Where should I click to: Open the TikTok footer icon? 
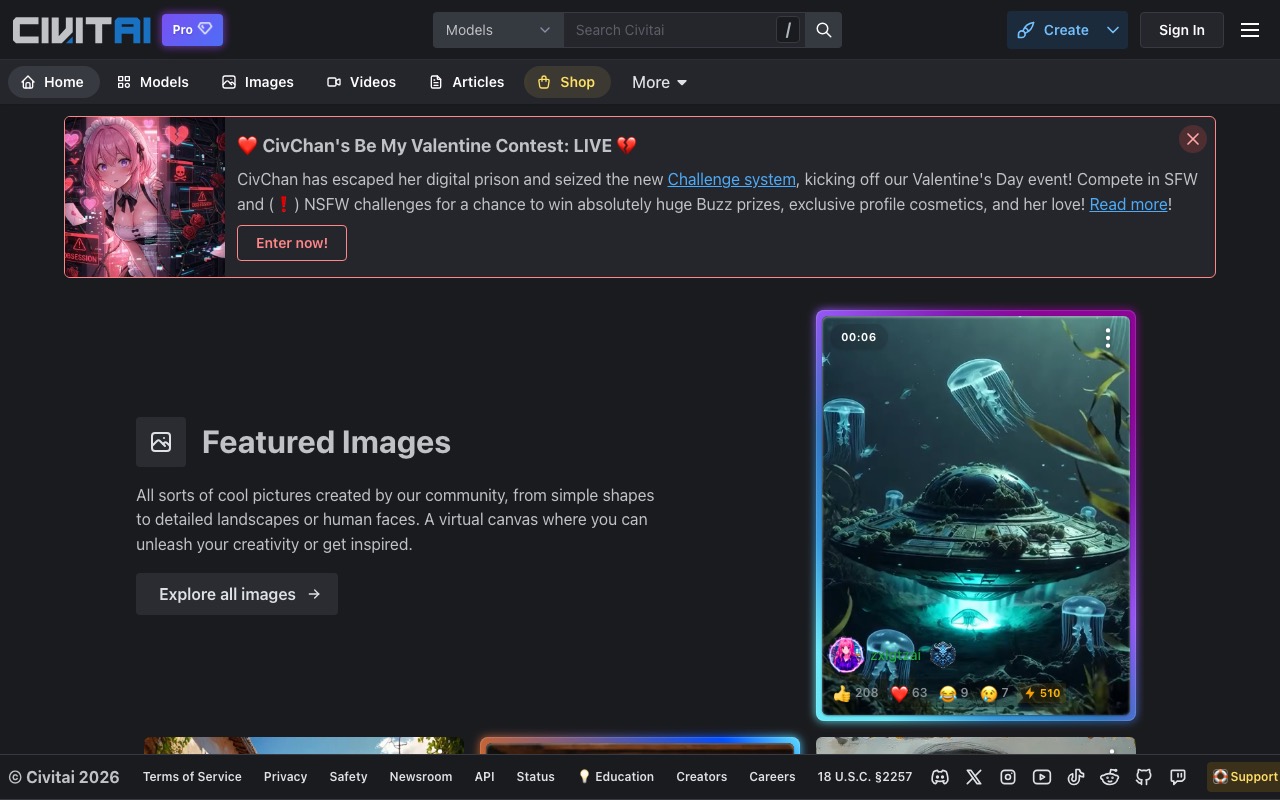point(1076,777)
